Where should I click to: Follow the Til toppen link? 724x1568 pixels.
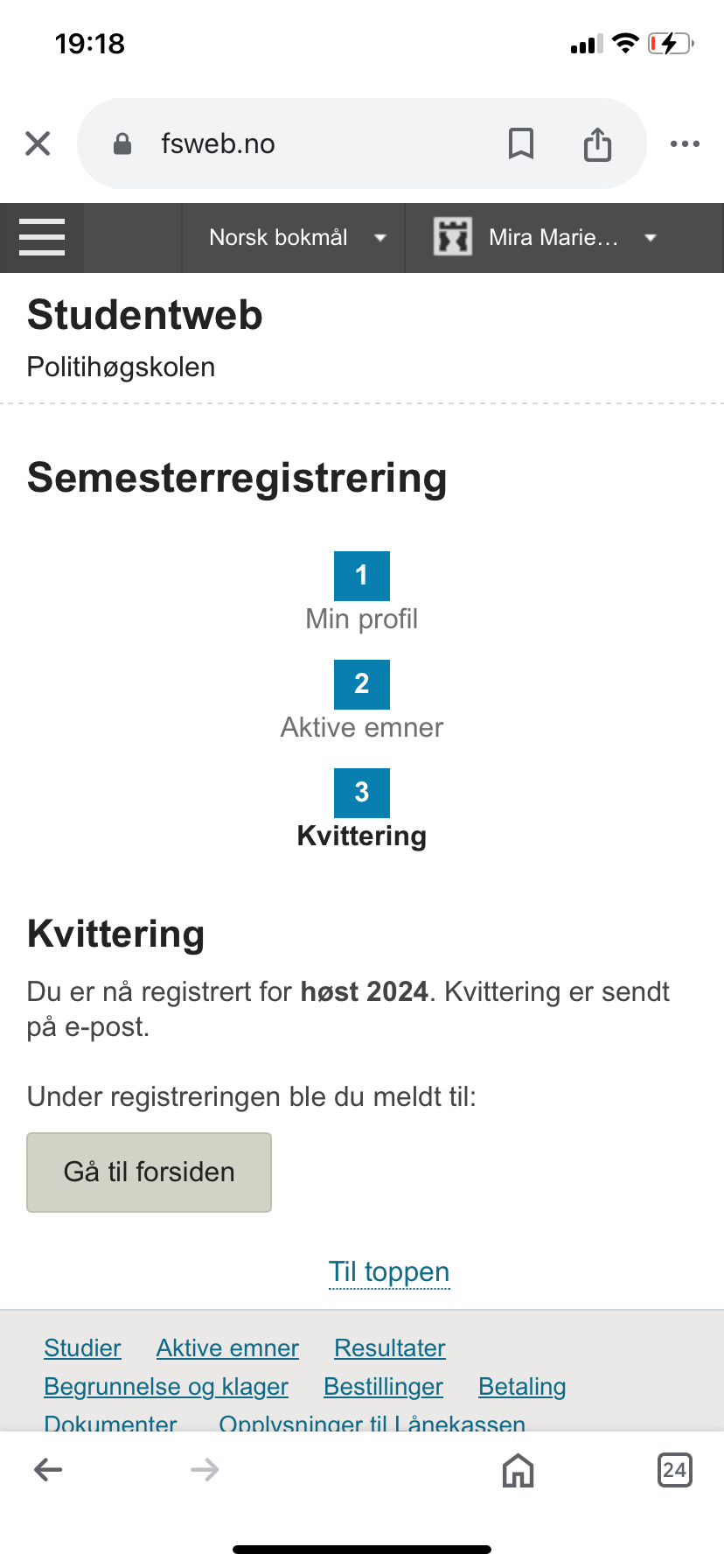pos(389,1271)
